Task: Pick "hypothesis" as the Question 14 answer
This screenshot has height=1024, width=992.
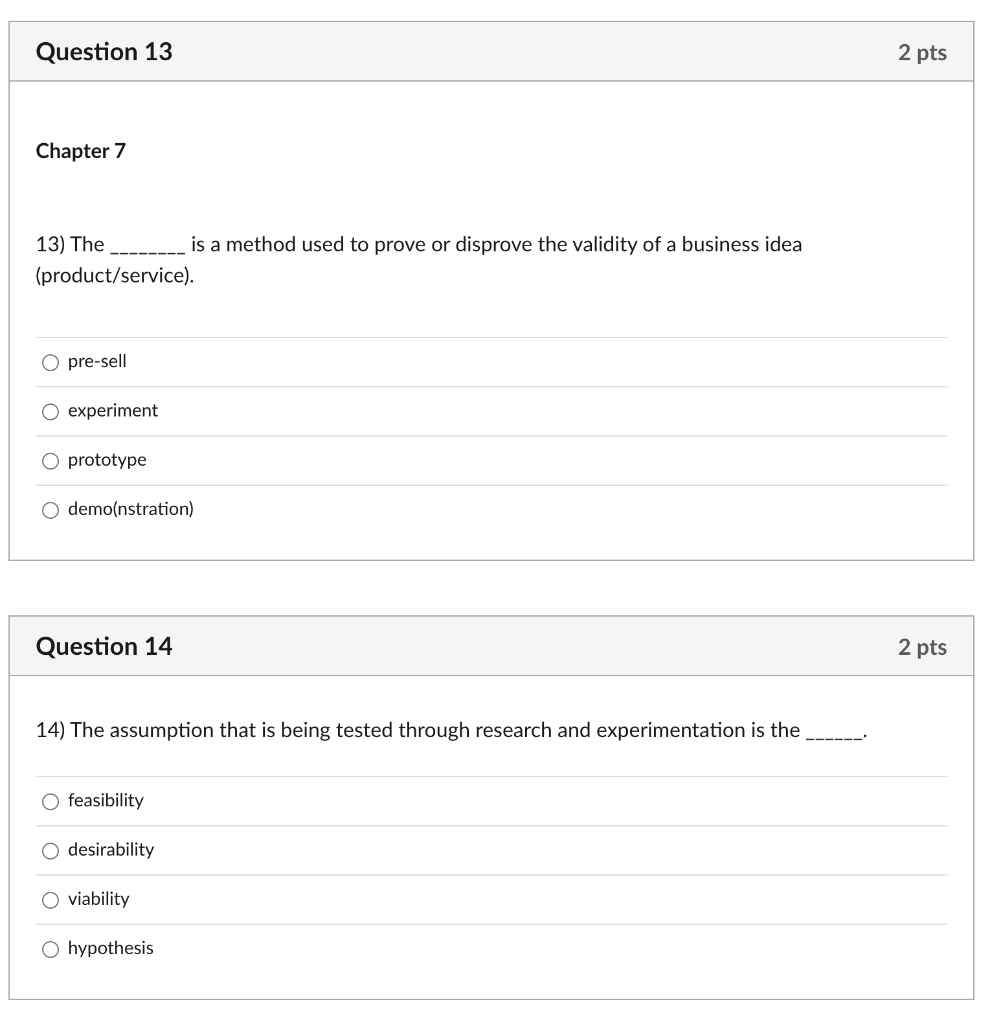Action: coord(49,949)
